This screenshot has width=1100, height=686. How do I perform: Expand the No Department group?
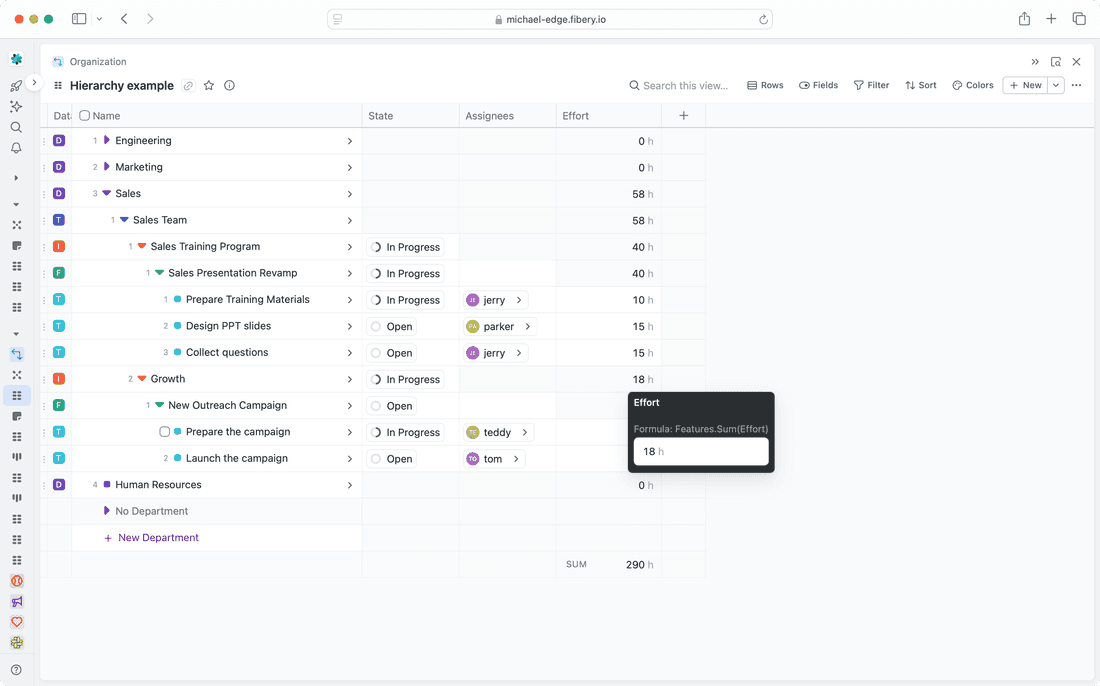pyautogui.click(x=107, y=511)
